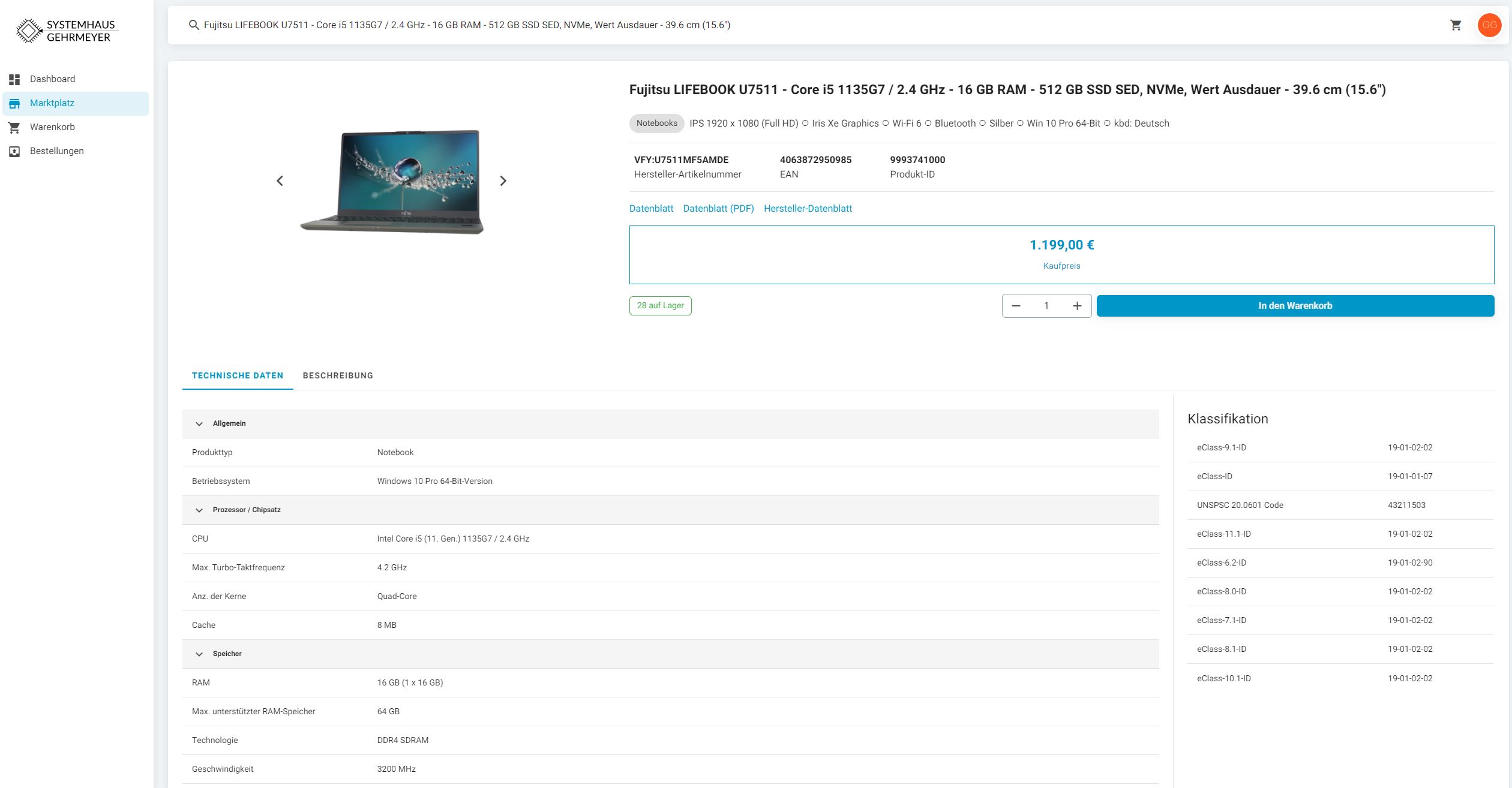The width and height of the screenshot is (1512, 788).
Task: Click the Klassifikation heading
Action: (x=1228, y=419)
